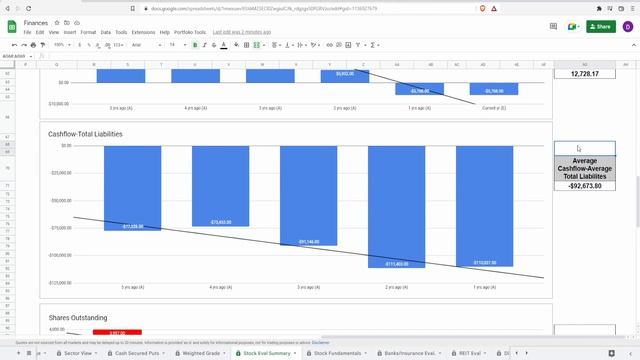Move the document with folder icon
This screenshot has height=360, width=640.
coord(67,23)
